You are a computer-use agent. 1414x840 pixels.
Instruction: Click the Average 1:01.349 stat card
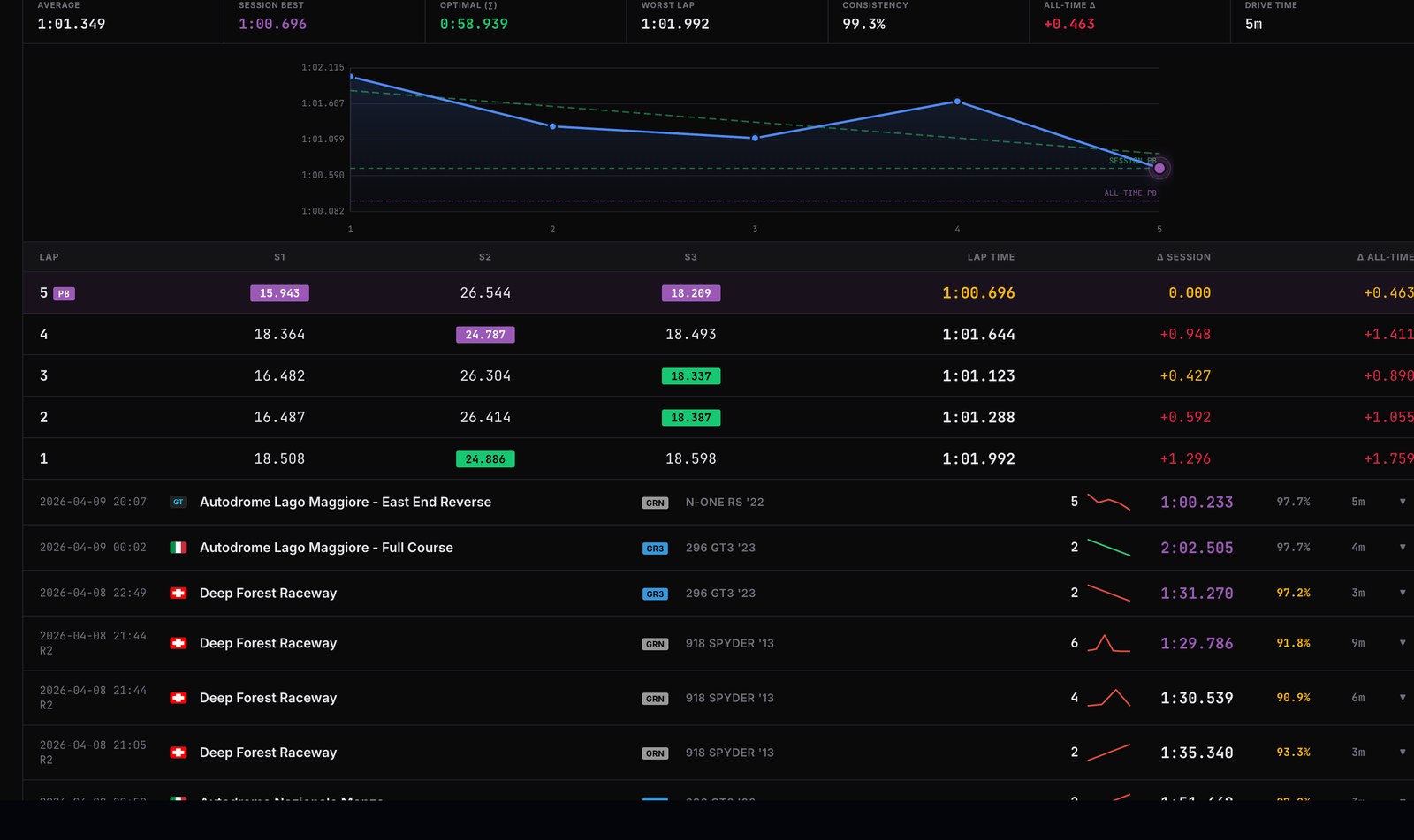[123, 19]
